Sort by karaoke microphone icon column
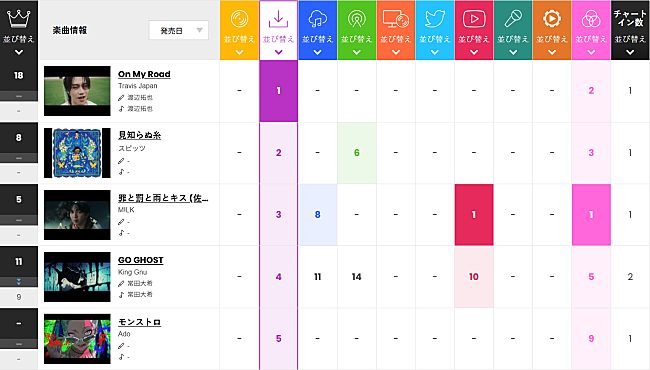This screenshot has height=370, width=650. [513, 30]
